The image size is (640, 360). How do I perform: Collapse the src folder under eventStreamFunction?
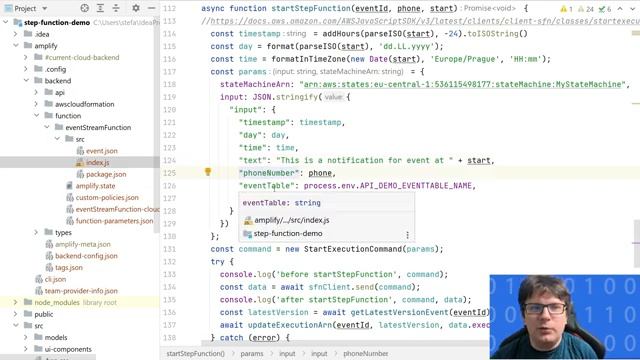coord(57,139)
